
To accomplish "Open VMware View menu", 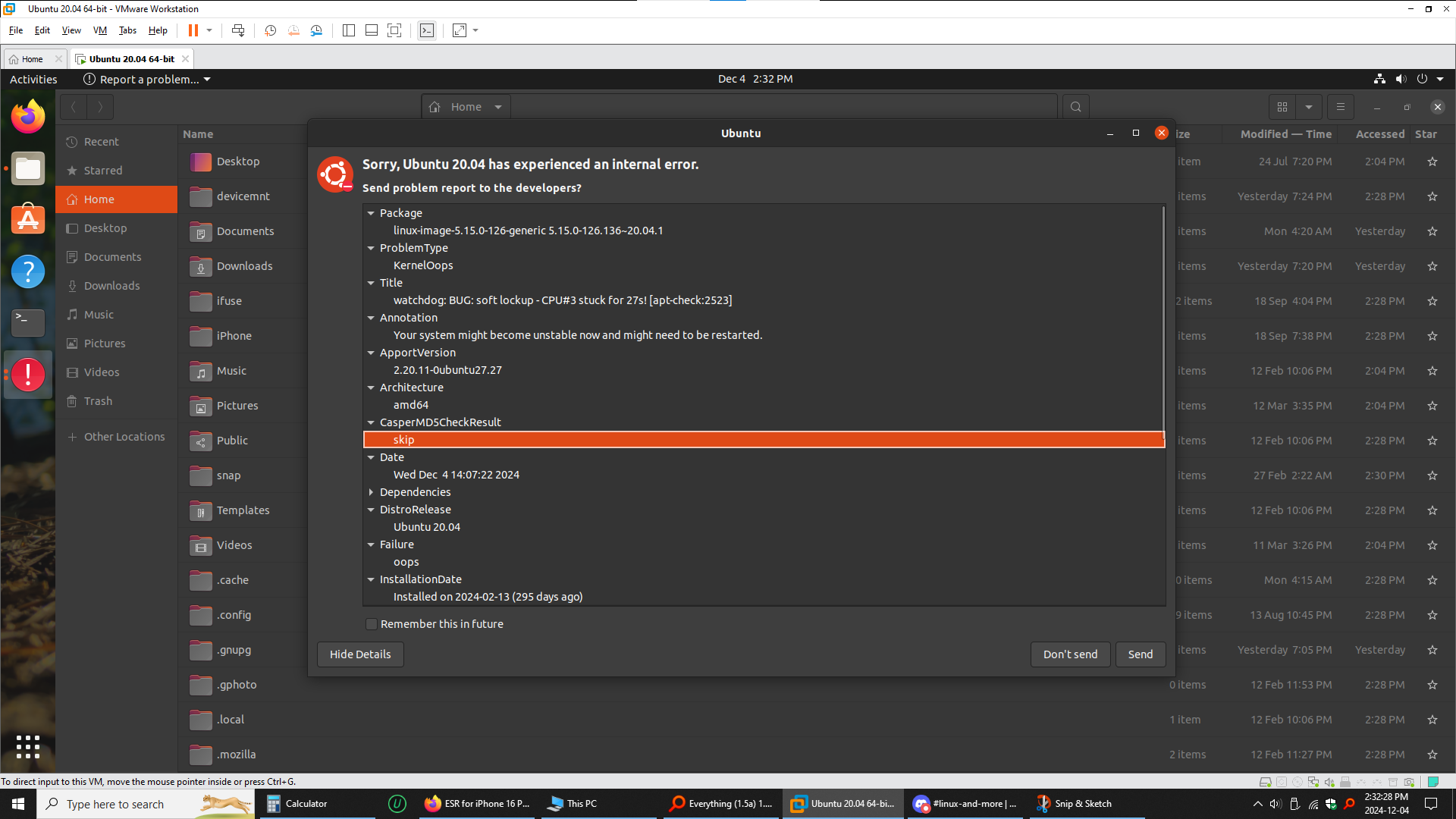I will coord(71,30).
